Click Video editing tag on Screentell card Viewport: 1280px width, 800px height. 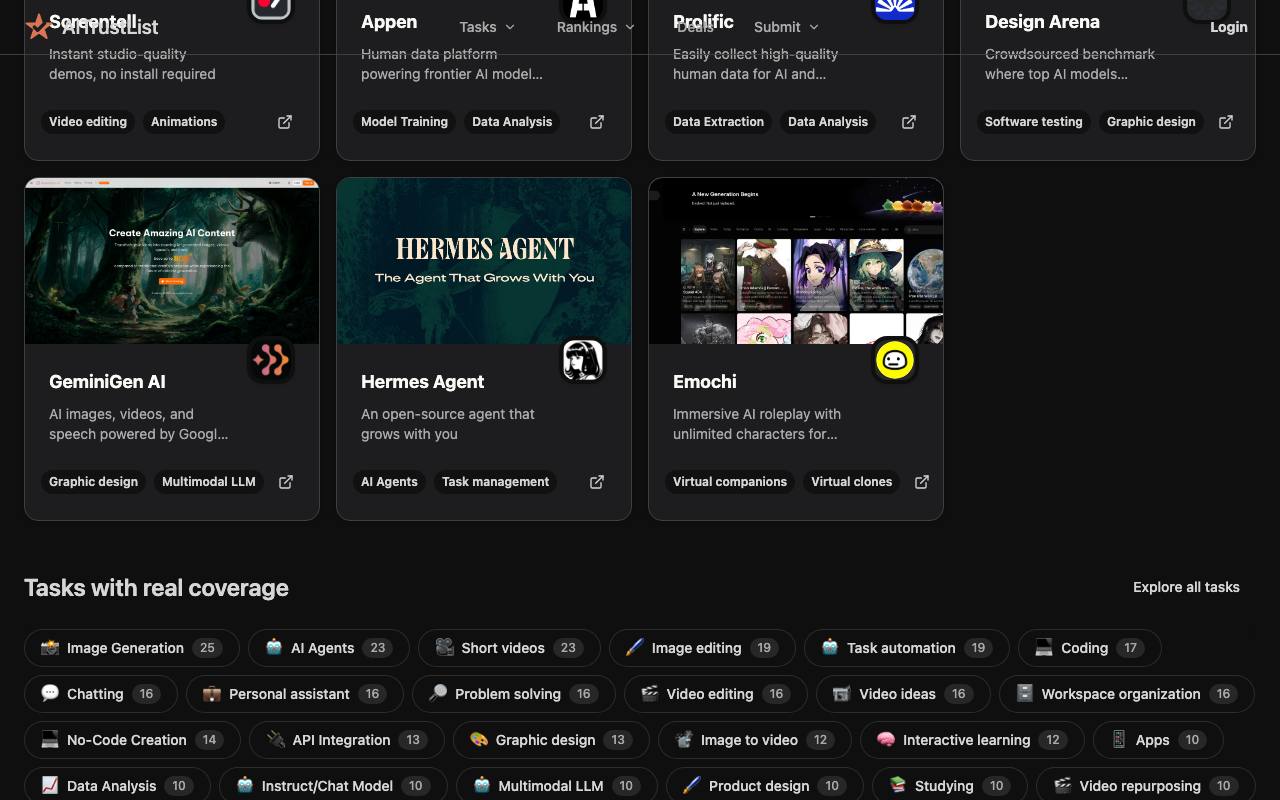(88, 122)
